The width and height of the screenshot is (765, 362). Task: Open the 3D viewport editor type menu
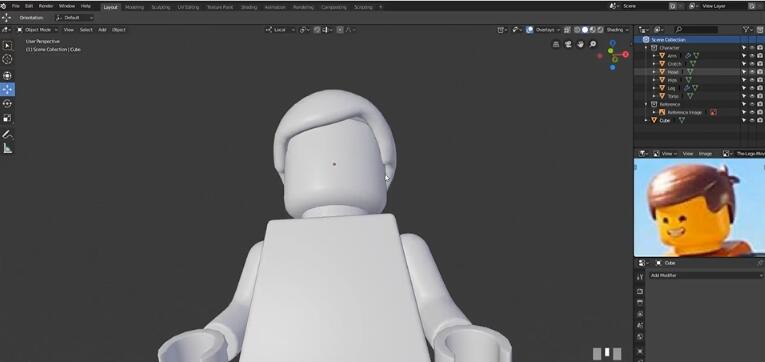(x=6, y=30)
